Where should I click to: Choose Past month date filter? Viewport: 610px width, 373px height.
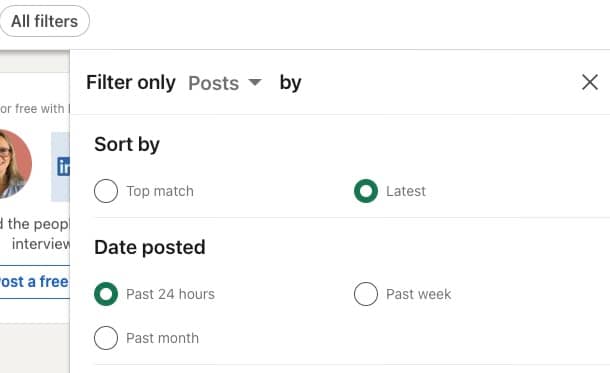(x=106, y=338)
